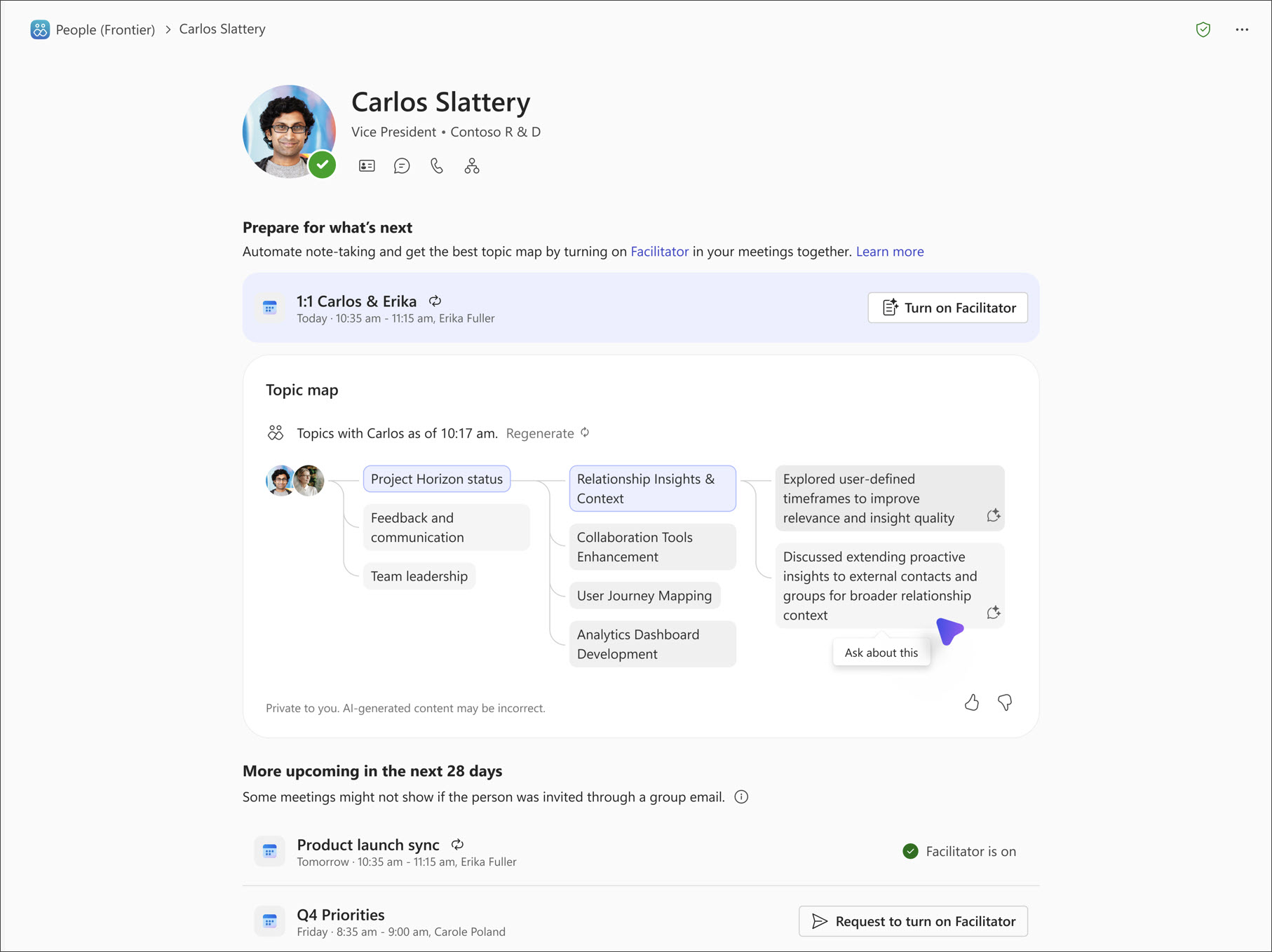Open the Learn more link

click(x=889, y=252)
